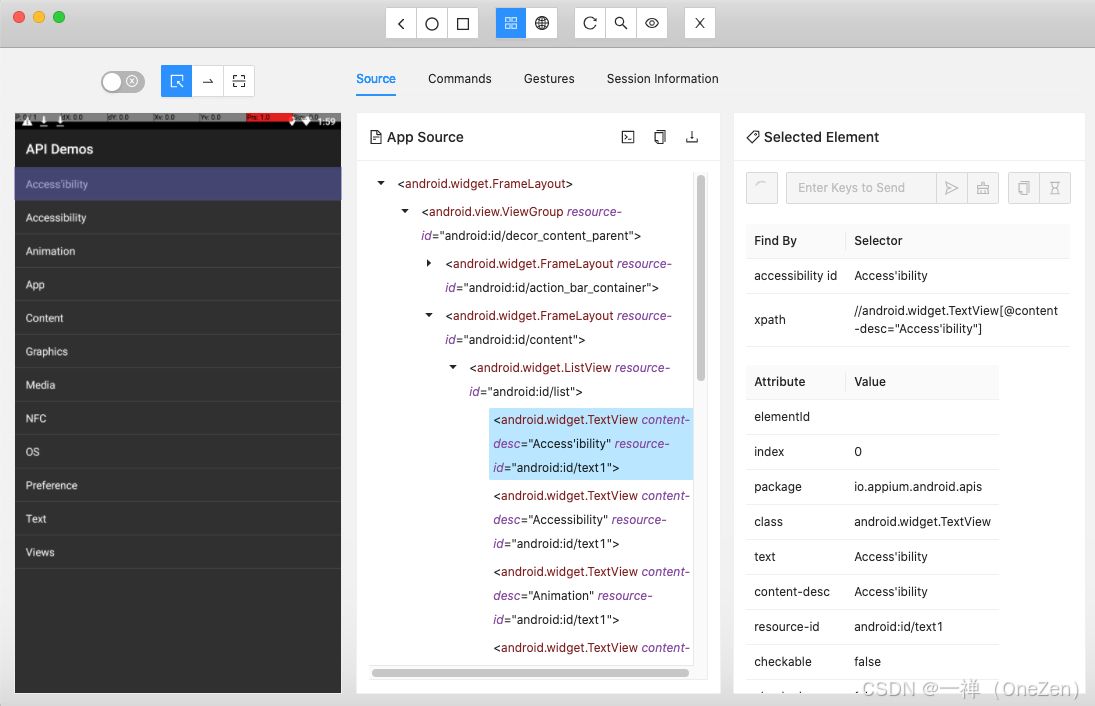Click the io.appium.android.apis package value
Image resolution: width=1095 pixels, height=706 pixels.
[x=918, y=487]
